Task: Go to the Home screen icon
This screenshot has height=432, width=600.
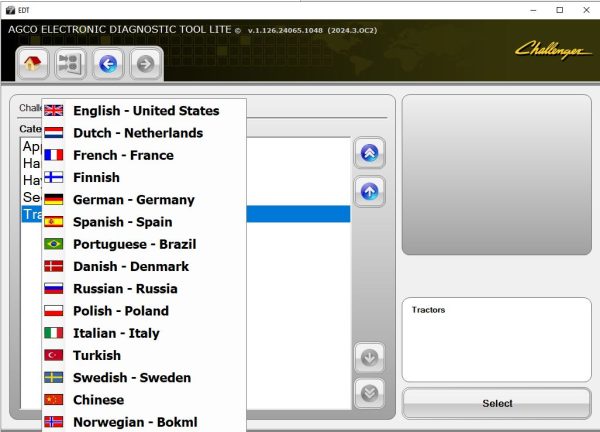Action: (32, 64)
